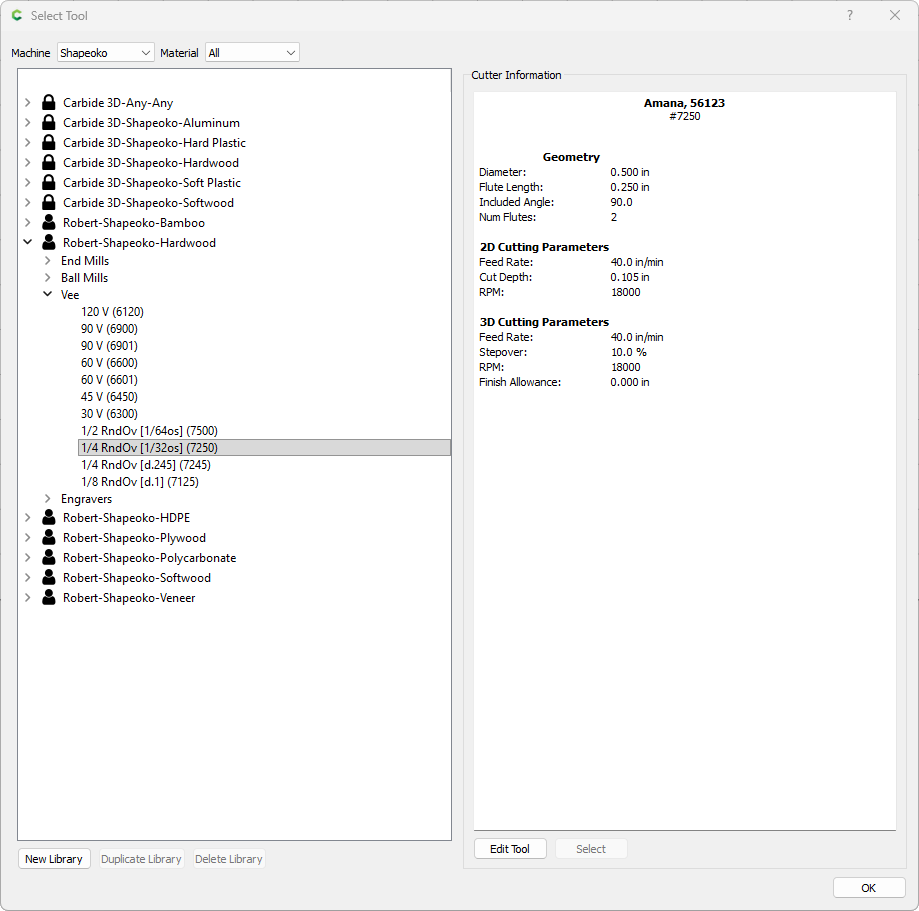919x911 pixels.
Task: Open the Machine dropdown set to Shapeoko
Action: pos(105,53)
